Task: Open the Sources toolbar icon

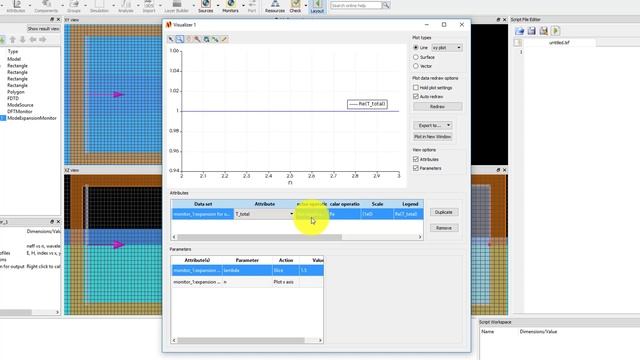Action: 206,6
